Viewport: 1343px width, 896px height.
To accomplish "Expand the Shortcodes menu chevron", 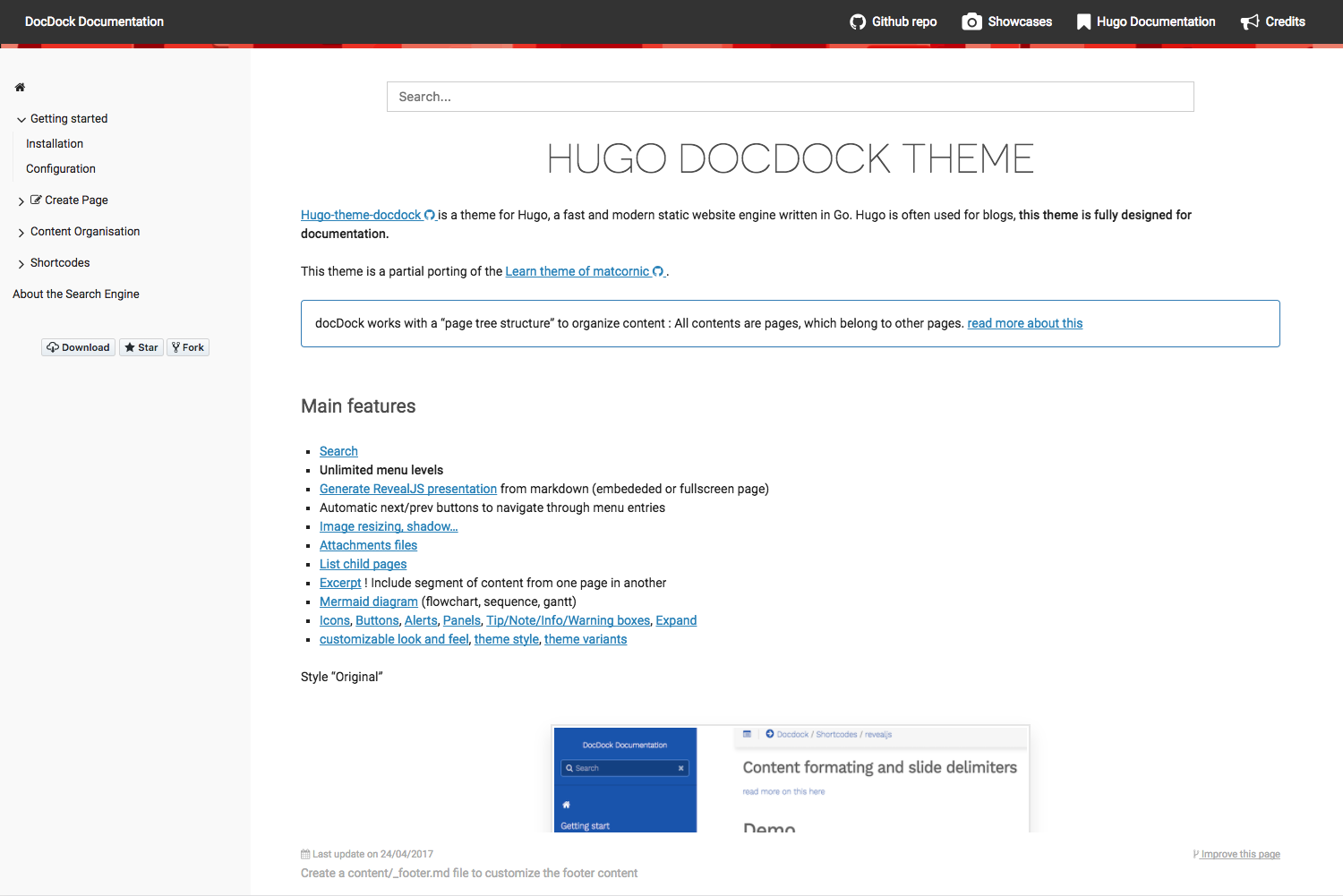I will [x=21, y=264].
